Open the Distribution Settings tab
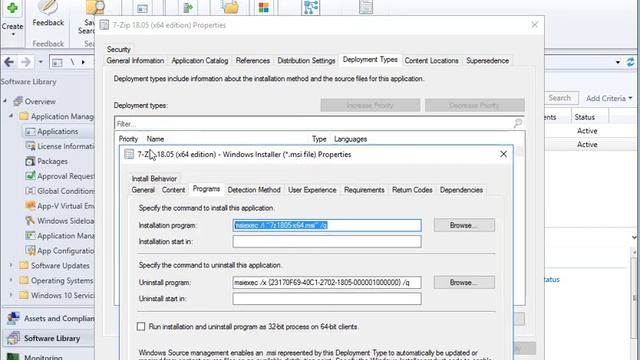The height and width of the screenshot is (360, 640). 306,60
